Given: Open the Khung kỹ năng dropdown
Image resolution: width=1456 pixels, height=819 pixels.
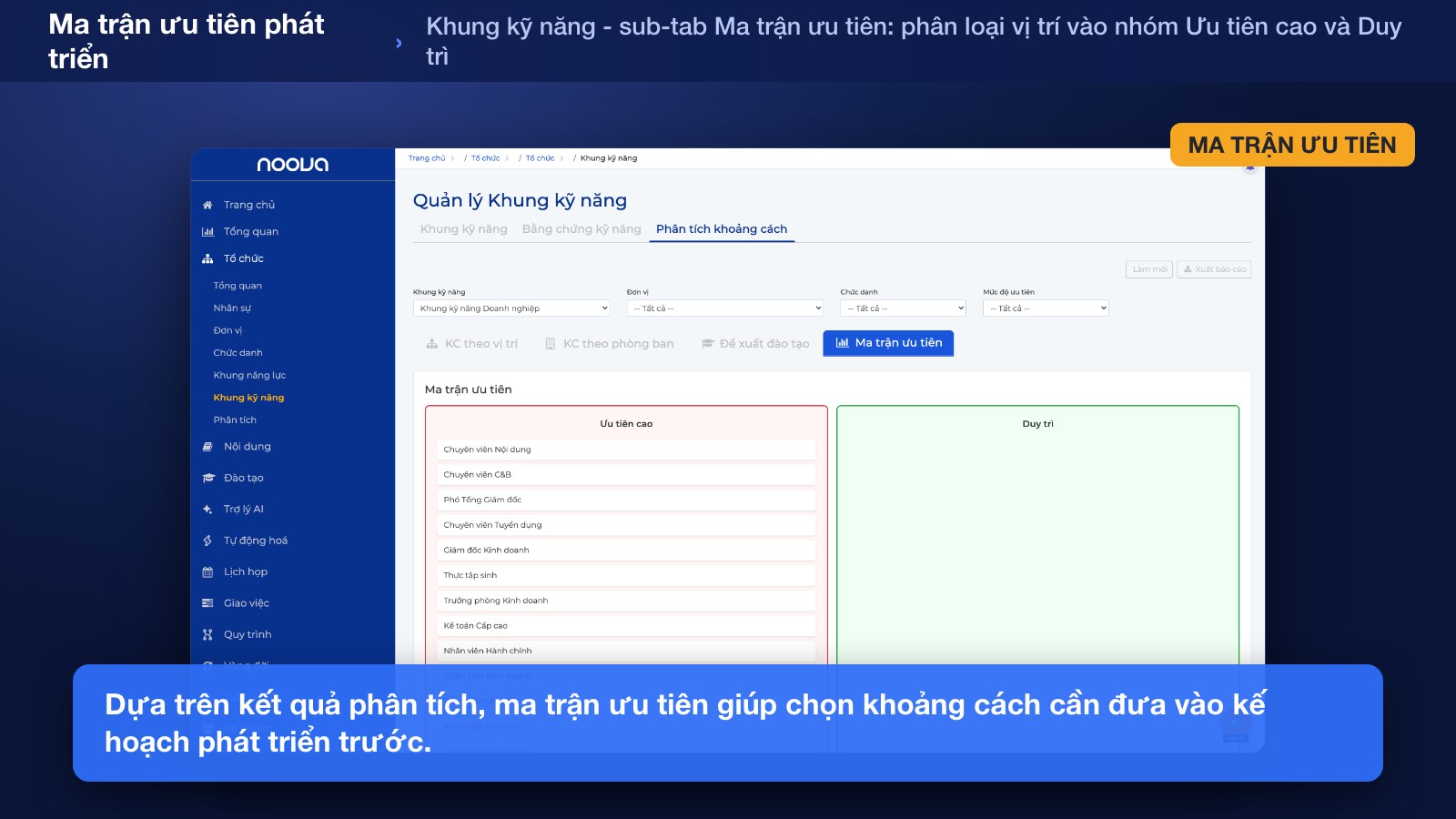Looking at the screenshot, I should (511, 308).
